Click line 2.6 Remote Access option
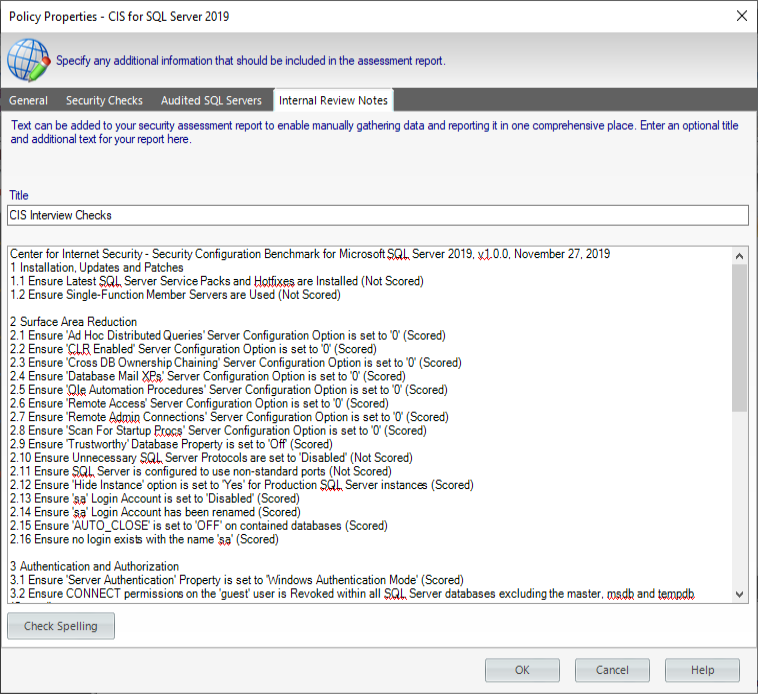The width and height of the screenshot is (758, 694). (x=199, y=403)
